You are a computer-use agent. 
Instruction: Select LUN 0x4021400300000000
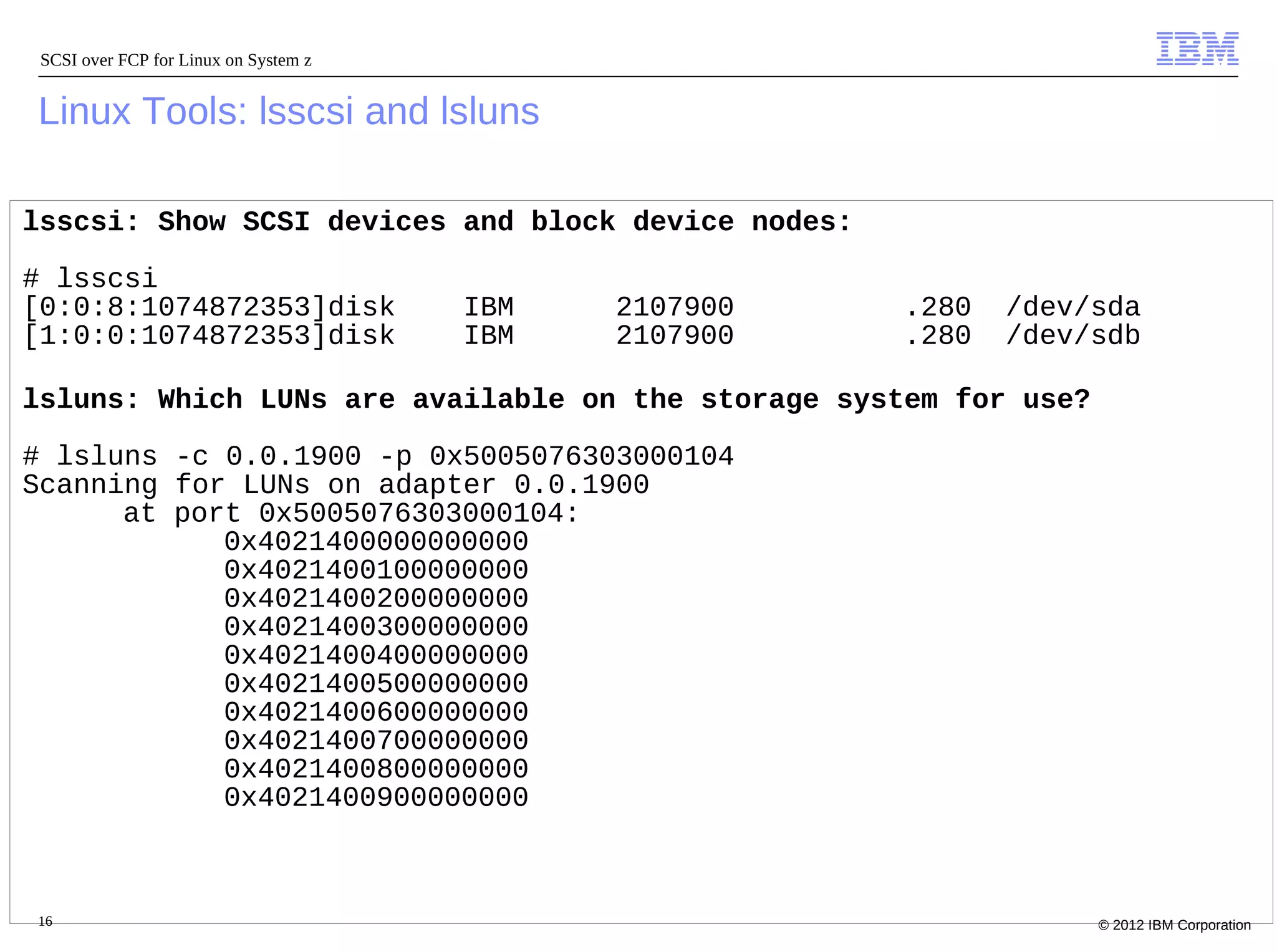377,627
